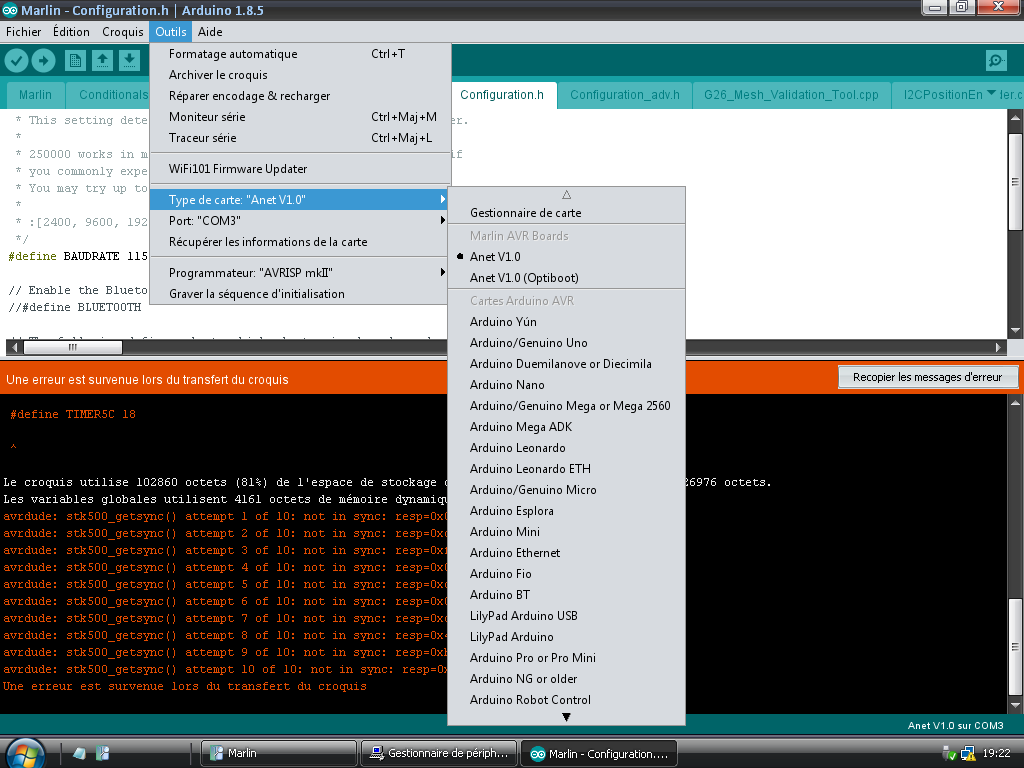Screen dimensions: 1024x768
Task: Click Moniteur série menu entry
Action: pos(300,117)
